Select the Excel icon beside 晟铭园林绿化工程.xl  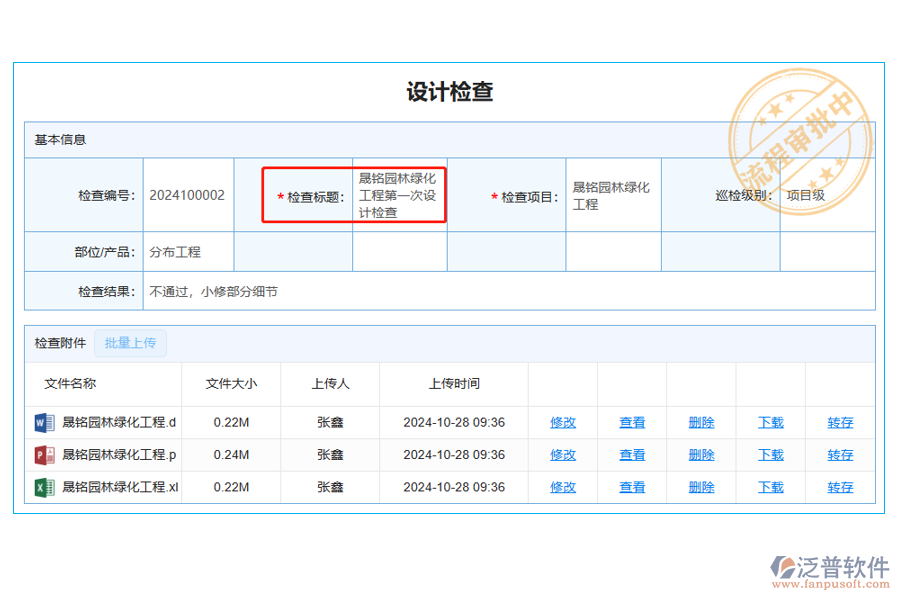tap(42, 487)
